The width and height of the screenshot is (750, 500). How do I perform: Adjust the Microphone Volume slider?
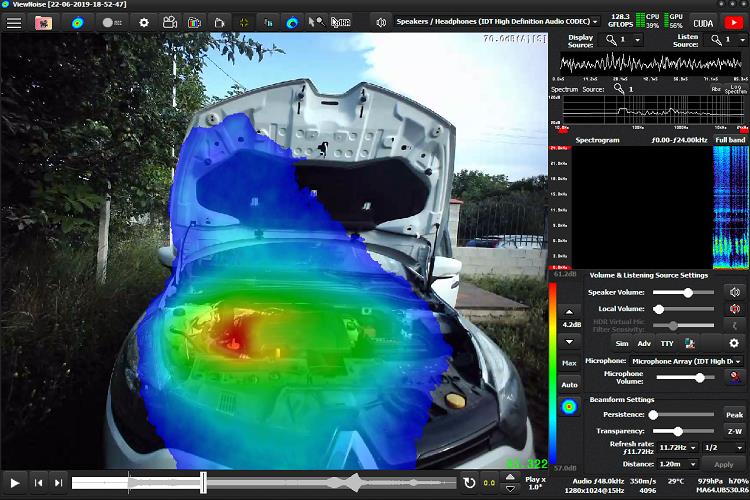(685, 378)
